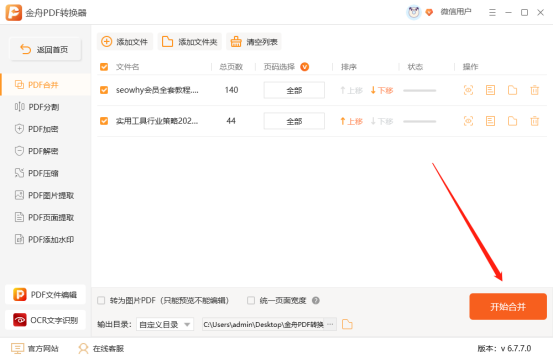Click seowhy会员全套教程 file name

[x=157, y=90]
